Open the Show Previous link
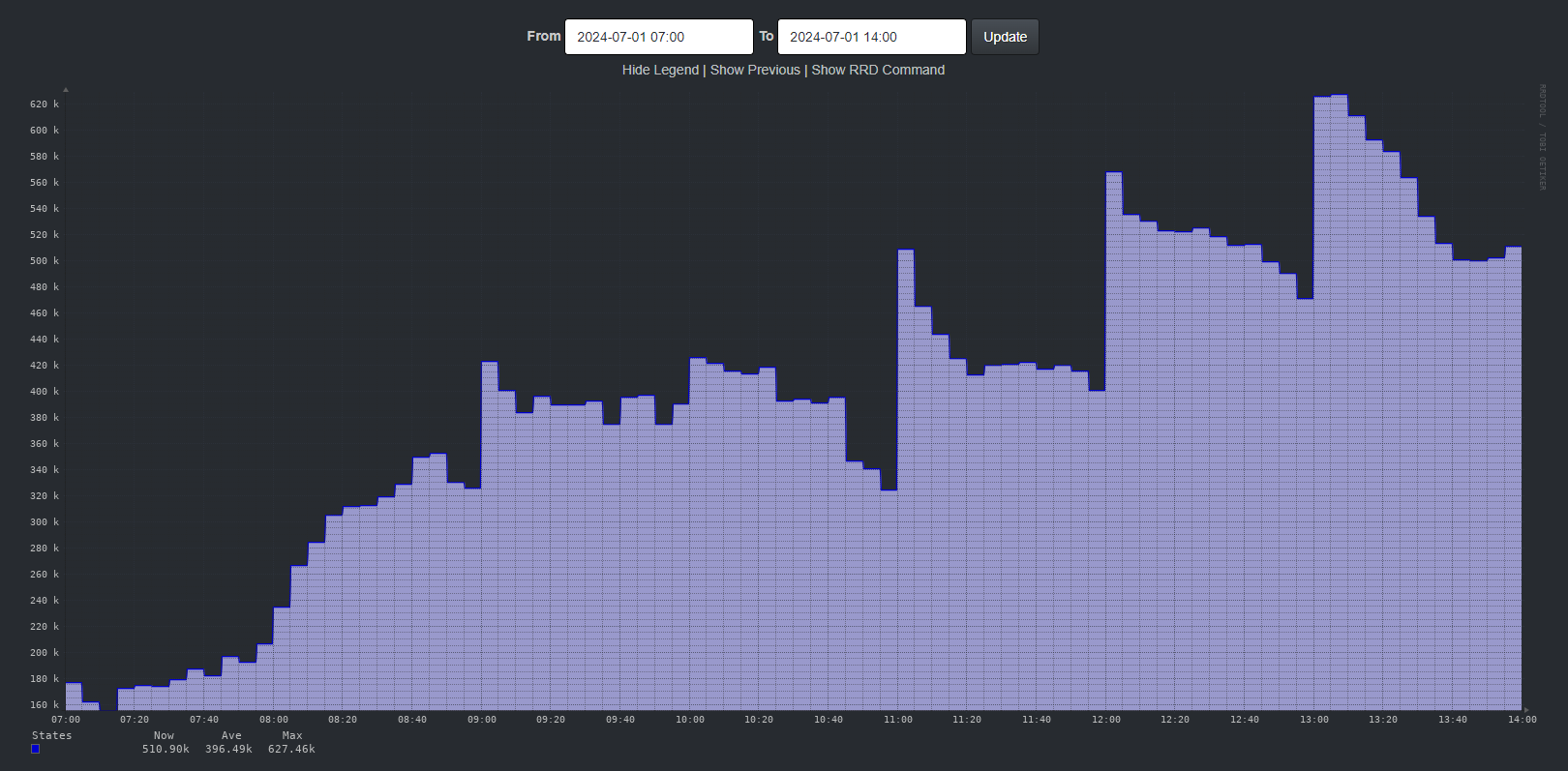The height and width of the screenshot is (771, 1568). coord(755,70)
